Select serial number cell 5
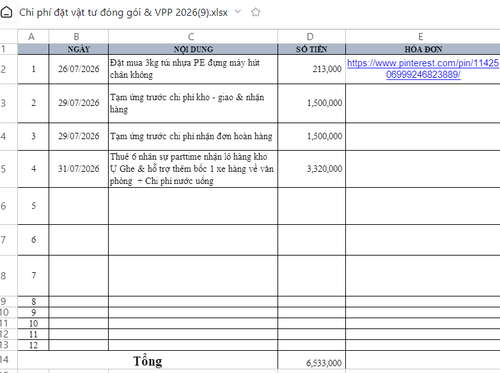The height and width of the screenshot is (373, 500). (33, 206)
